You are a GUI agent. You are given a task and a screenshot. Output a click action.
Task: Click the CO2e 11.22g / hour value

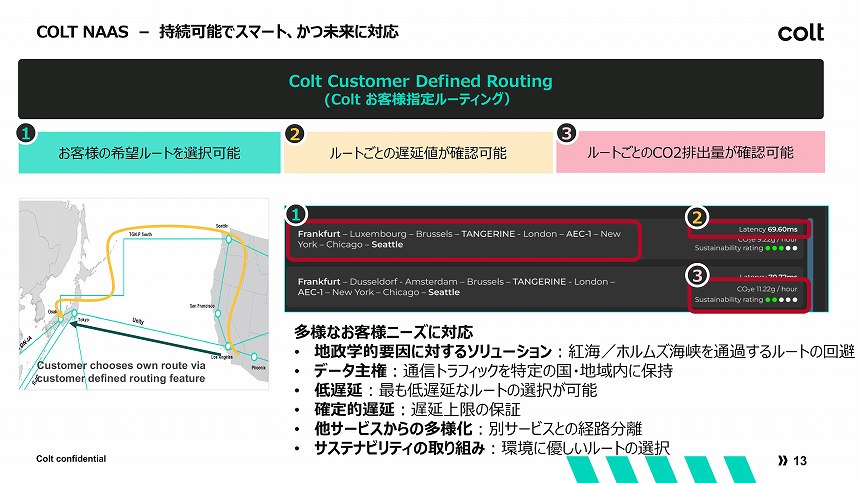(766, 289)
